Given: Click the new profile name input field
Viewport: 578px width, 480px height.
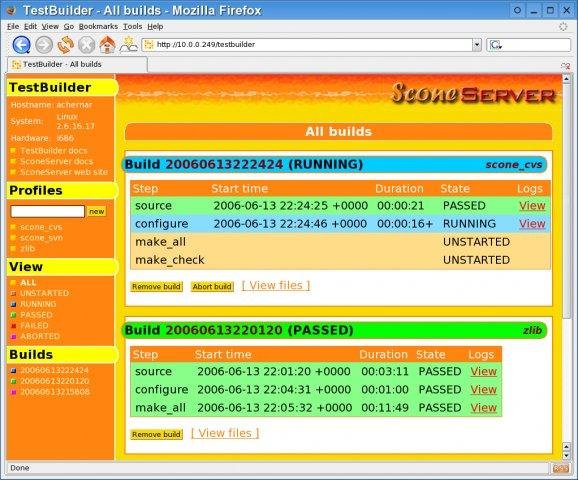Looking at the screenshot, I should (48, 211).
